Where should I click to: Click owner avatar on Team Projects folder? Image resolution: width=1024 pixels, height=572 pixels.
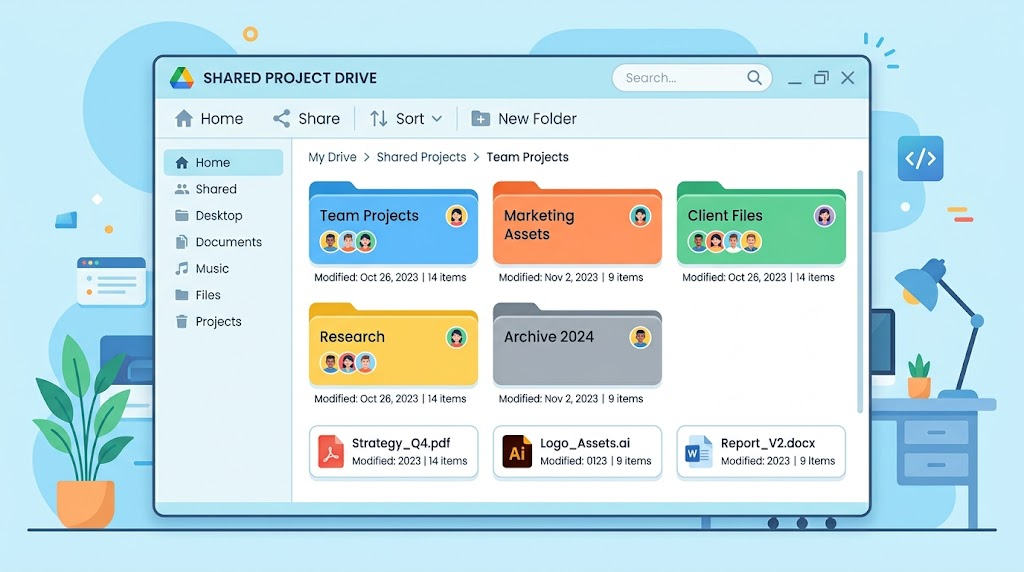click(x=456, y=216)
